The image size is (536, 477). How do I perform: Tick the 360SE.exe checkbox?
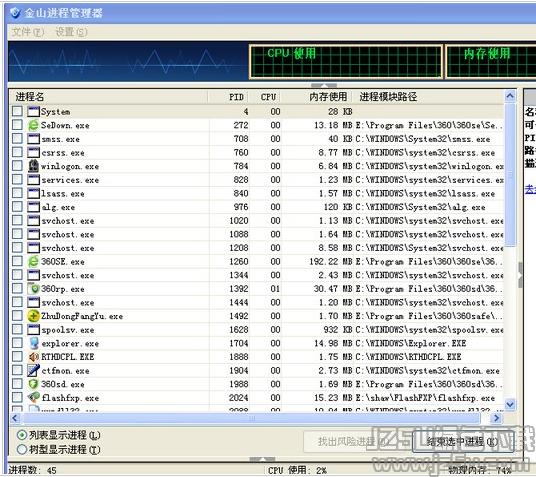coord(17,261)
